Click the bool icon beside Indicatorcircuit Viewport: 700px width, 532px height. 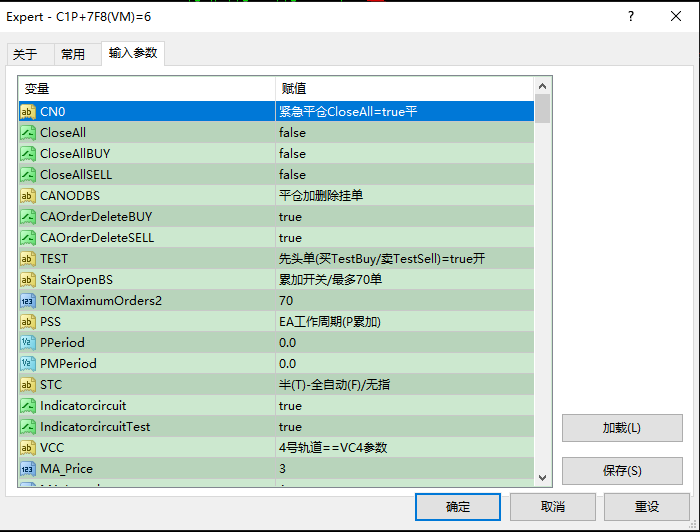[28, 405]
